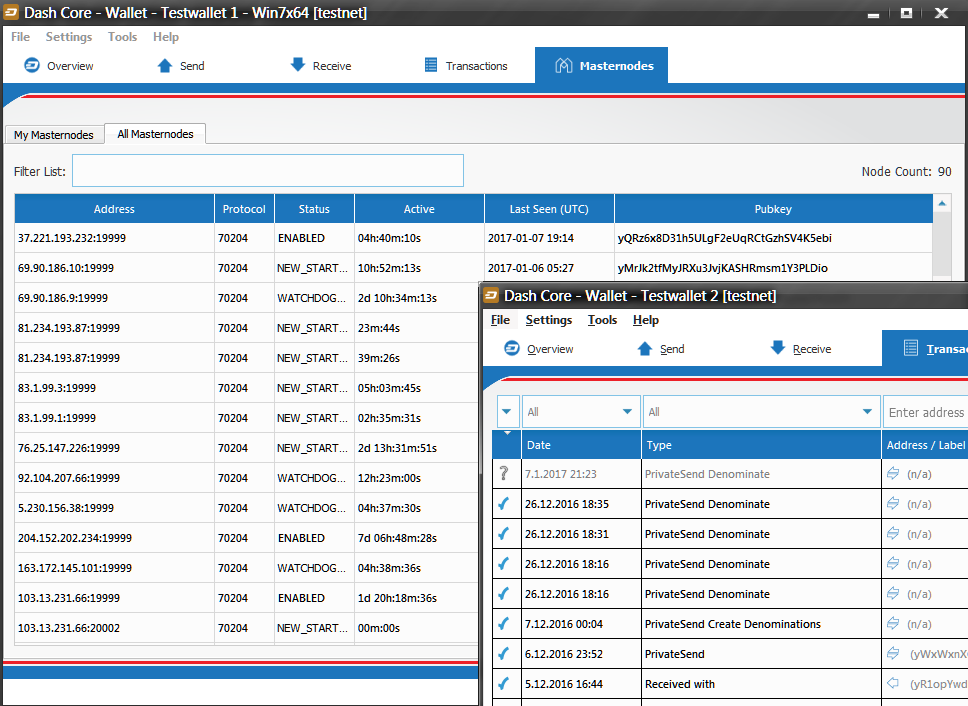Click Receive icon in Testwallet 2
Viewport: 968px width, 706px height.
point(778,348)
